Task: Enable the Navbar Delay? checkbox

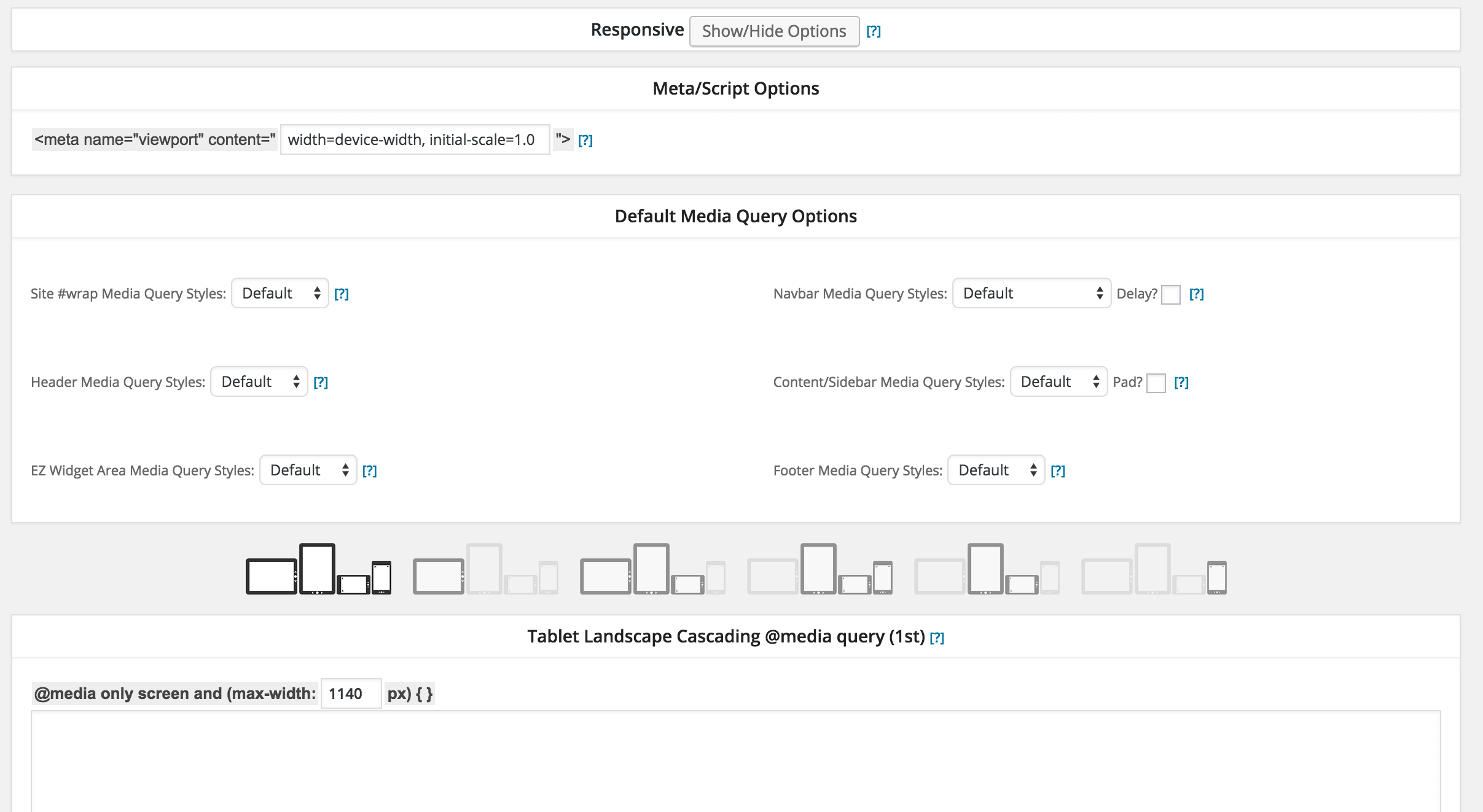Action: (x=1171, y=295)
